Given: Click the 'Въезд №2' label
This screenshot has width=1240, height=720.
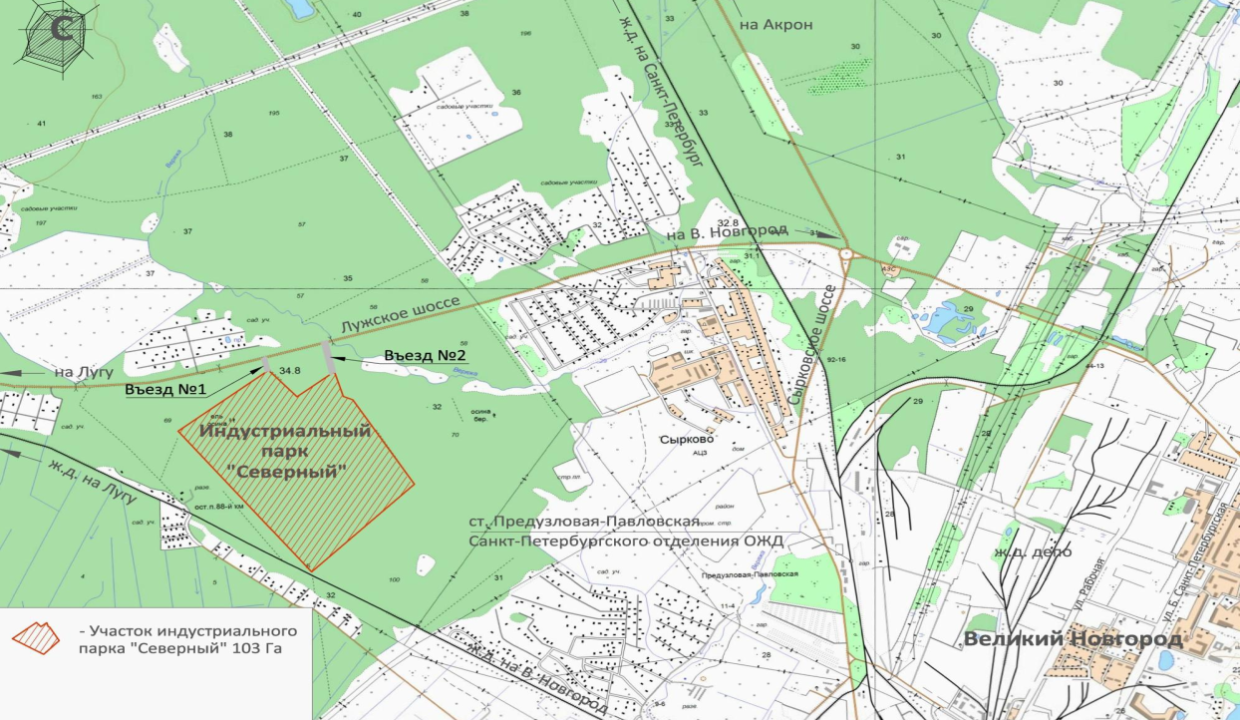Looking at the screenshot, I should (425, 355).
